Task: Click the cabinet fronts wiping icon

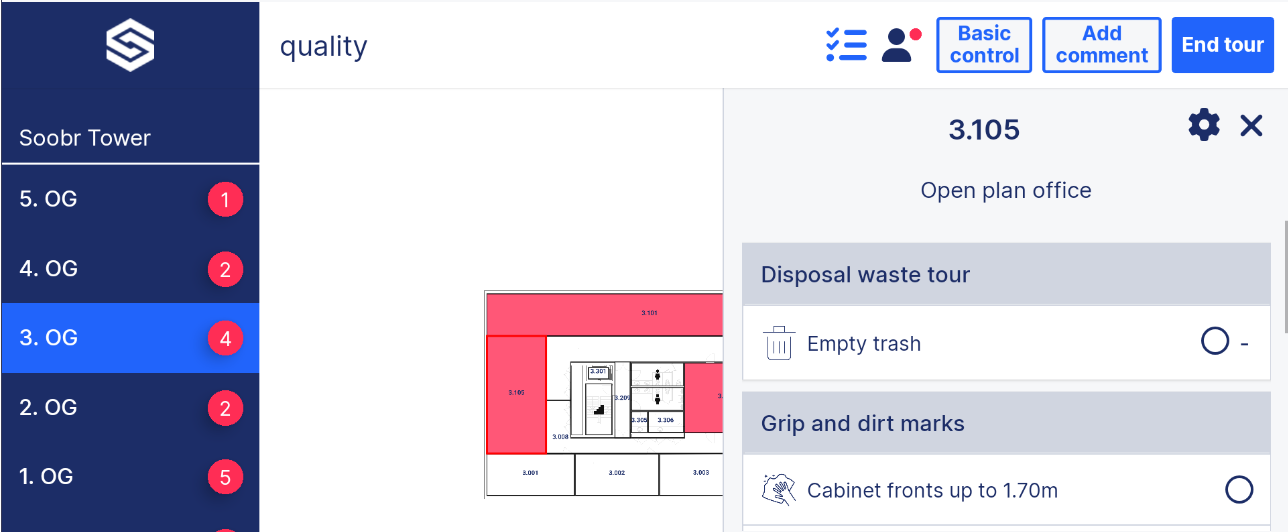Action: tap(779, 490)
